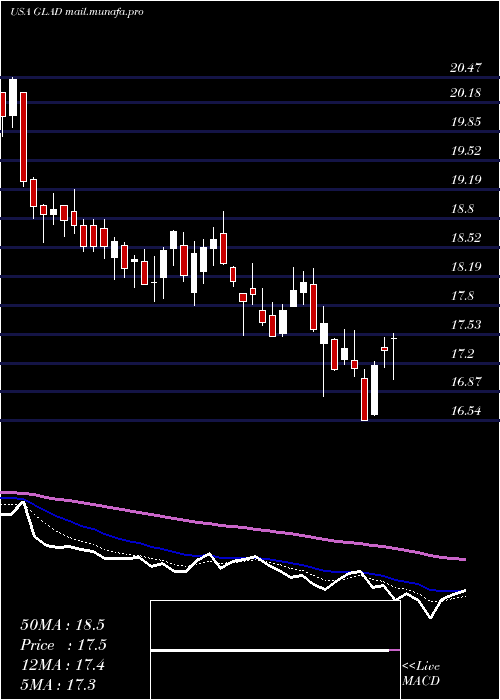Click the 17.53 price level label
Image resolution: width=500 pixels, height=700 pixels.
coord(466,325)
